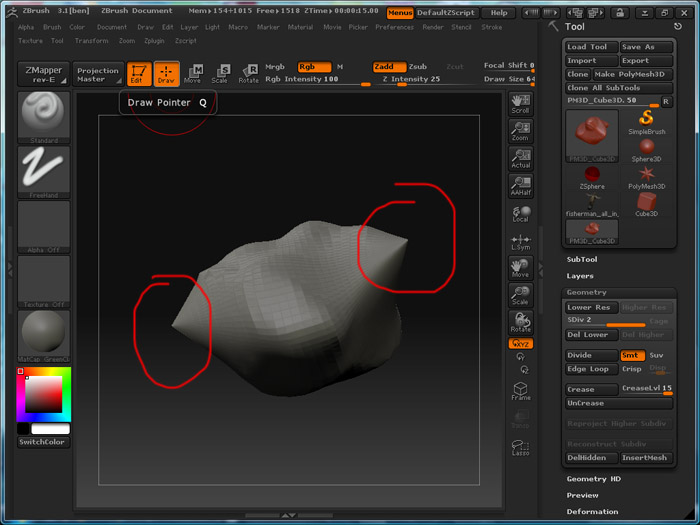The width and height of the screenshot is (700, 525).
Task: Toggle the Smt smoothing option
Action: tap(630, 355)
